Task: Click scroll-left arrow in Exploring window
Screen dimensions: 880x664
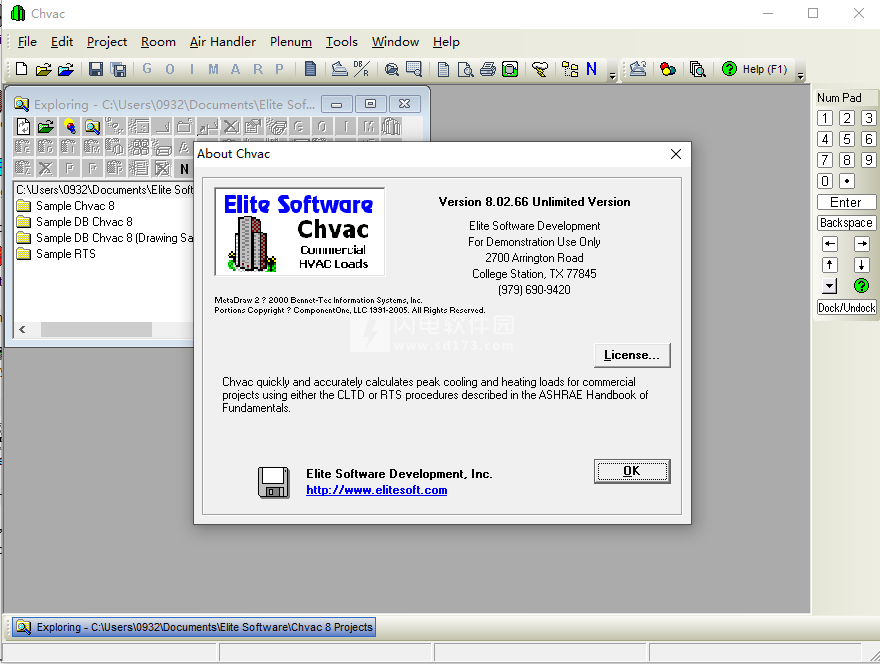Action: pyautogui.click(x=22, y=329)
